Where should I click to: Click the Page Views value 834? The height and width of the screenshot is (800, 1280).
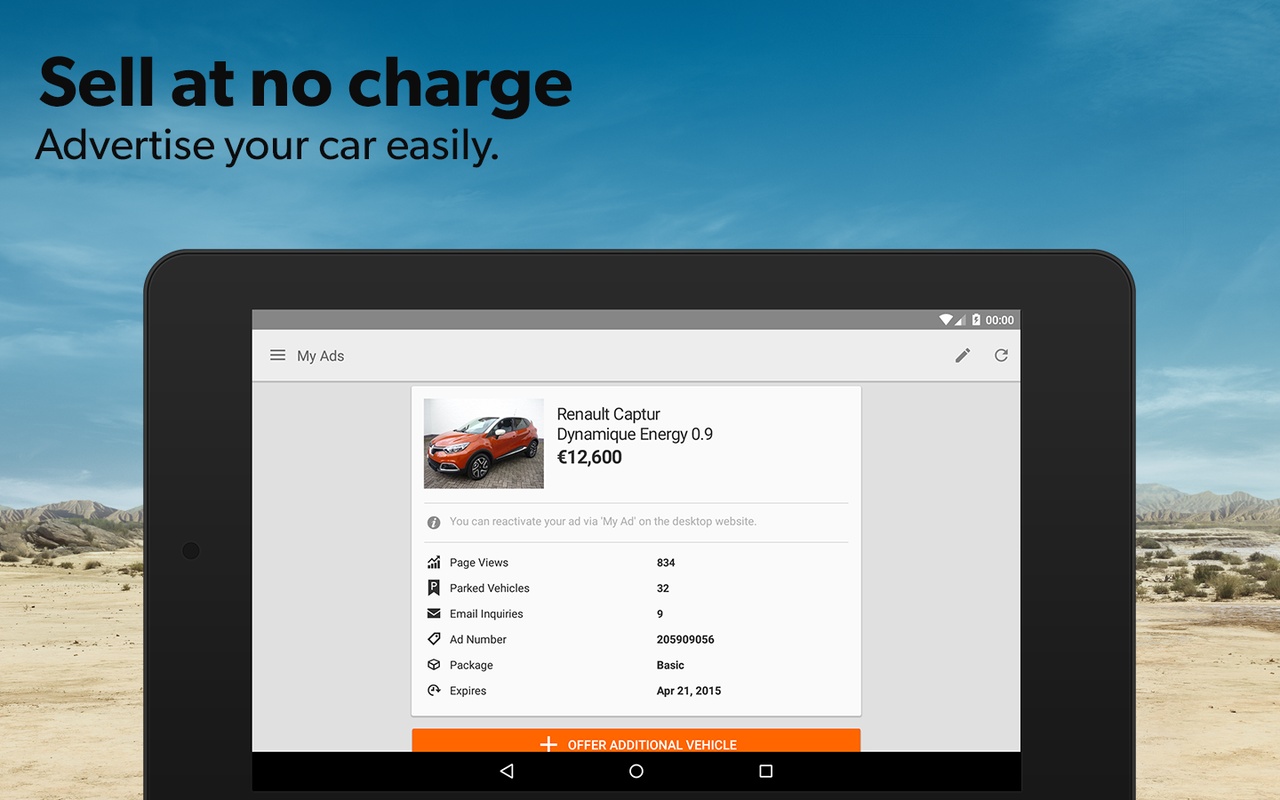666,563
